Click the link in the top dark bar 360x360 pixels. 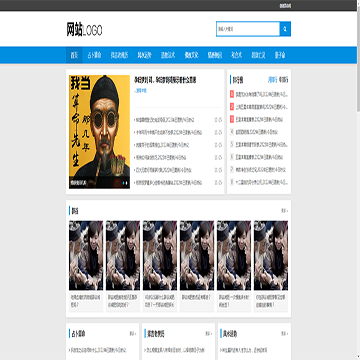pos(285,6)
